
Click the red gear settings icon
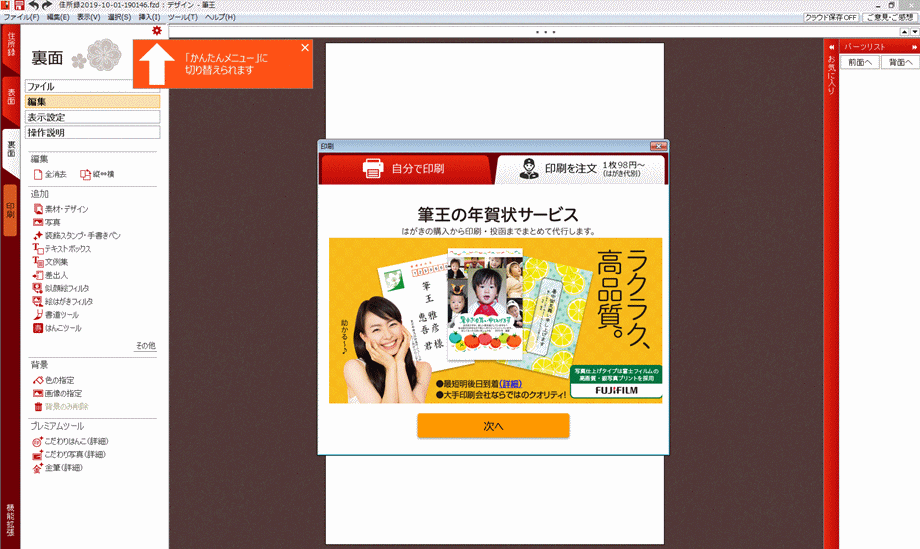tap(157, 30)
